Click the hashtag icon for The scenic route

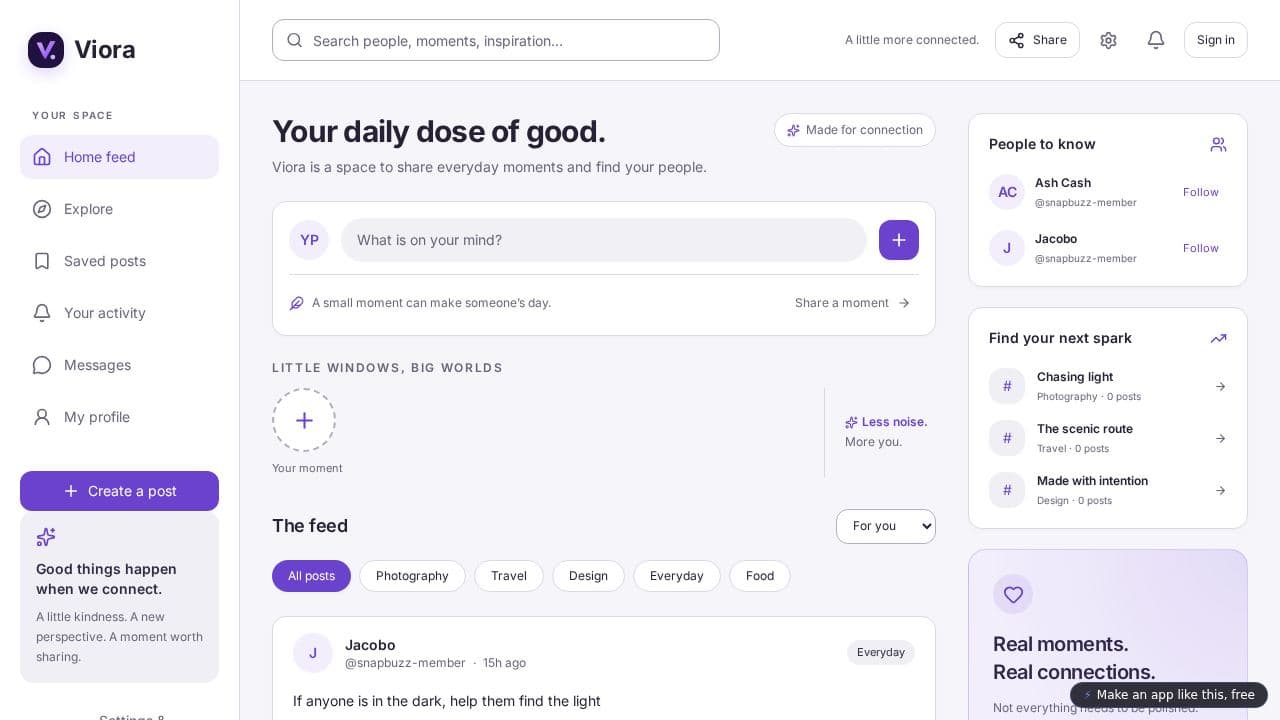(1007, 438)
